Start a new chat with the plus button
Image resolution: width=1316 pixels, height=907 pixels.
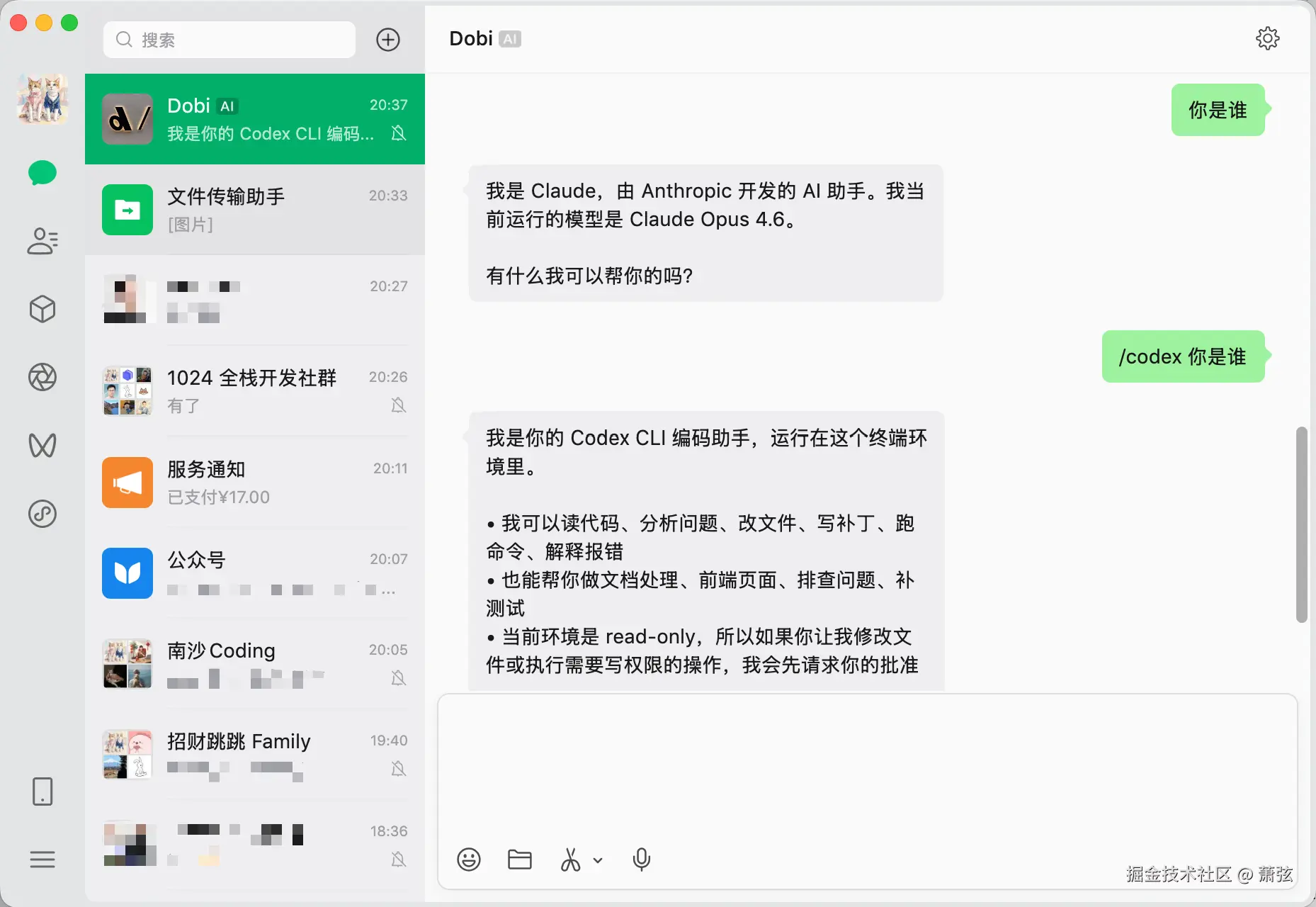coord(388,40)
